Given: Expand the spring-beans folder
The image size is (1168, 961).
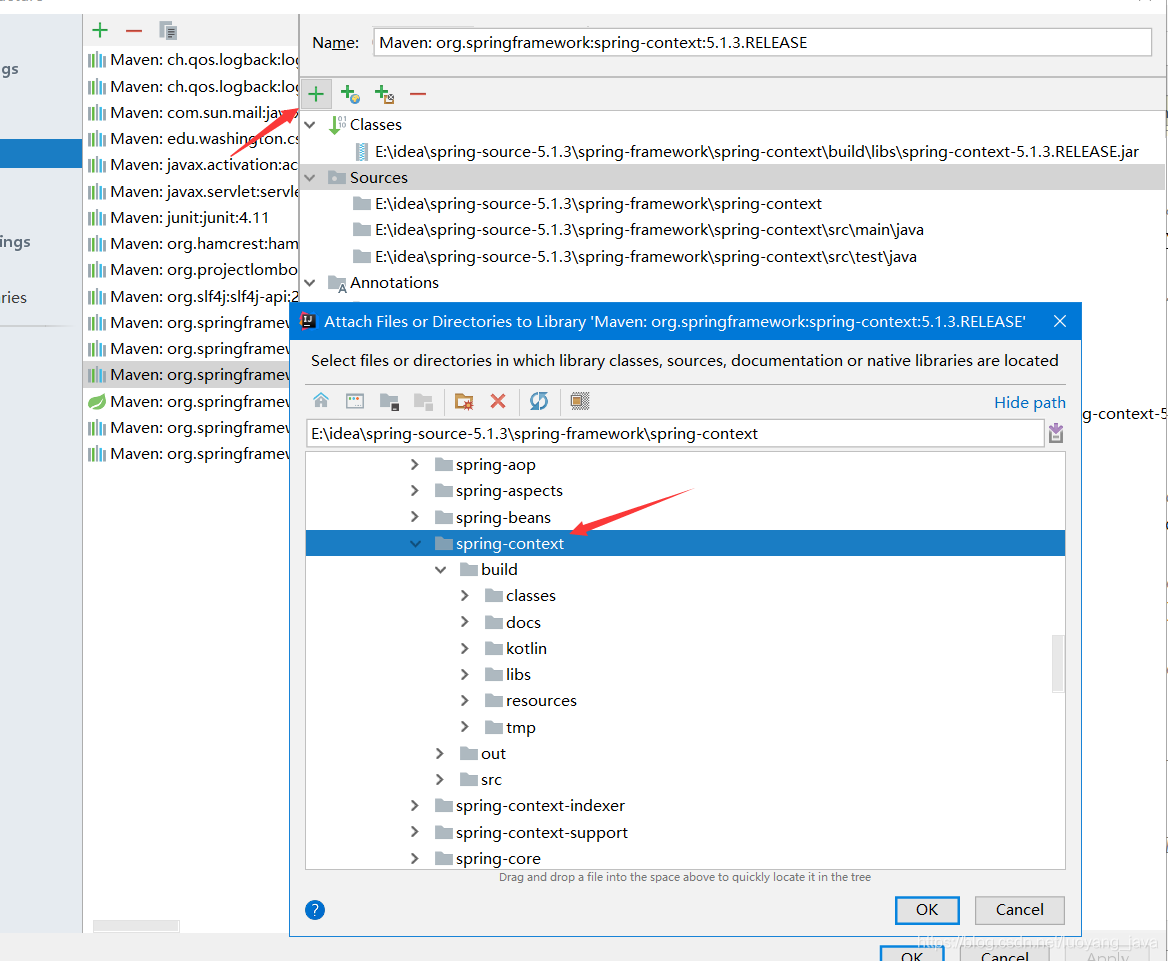Looking at the screenshot, I should tap(415, 517).
